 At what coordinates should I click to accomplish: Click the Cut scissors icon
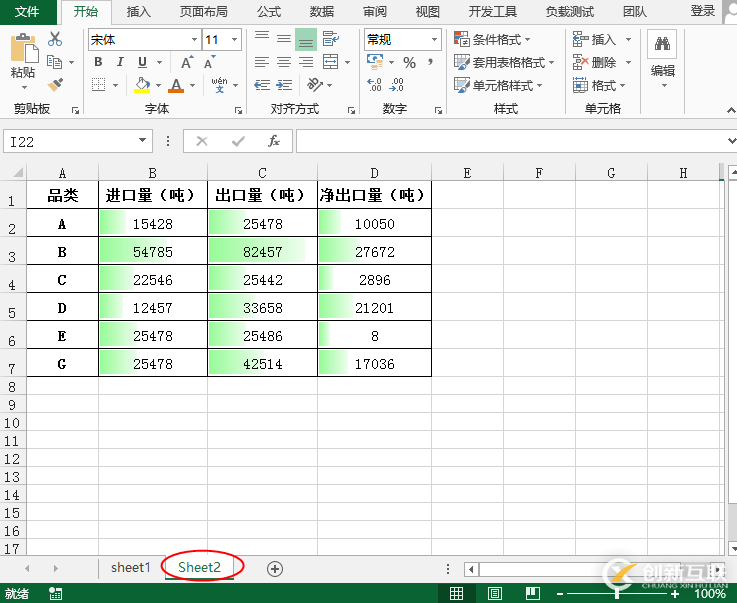click(x=55, y=39)
